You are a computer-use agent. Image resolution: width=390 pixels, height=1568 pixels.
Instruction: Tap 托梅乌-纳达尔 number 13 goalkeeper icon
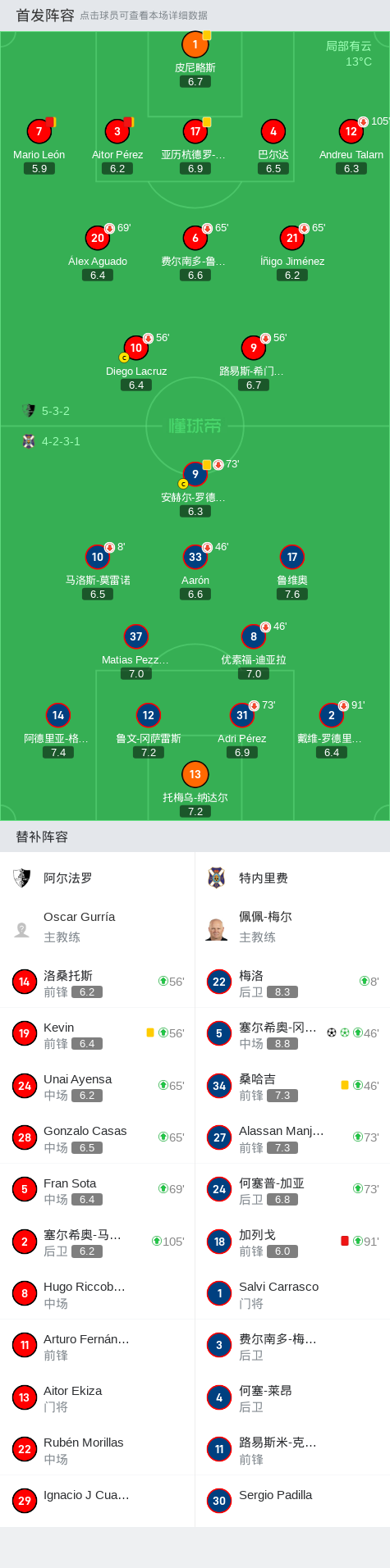(x=195, y=774)
